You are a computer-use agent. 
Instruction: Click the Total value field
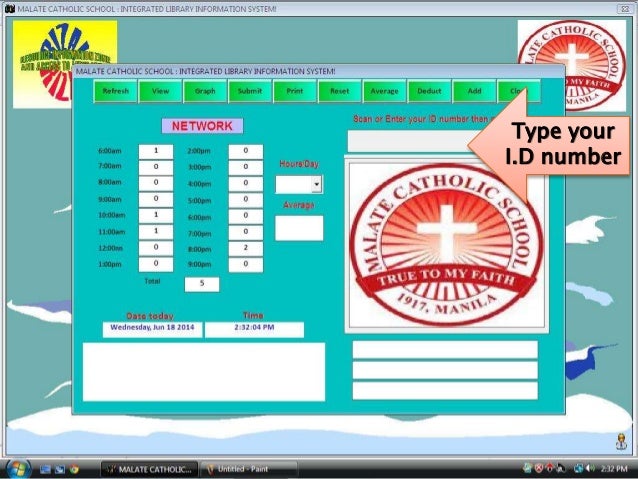[202, 284]
